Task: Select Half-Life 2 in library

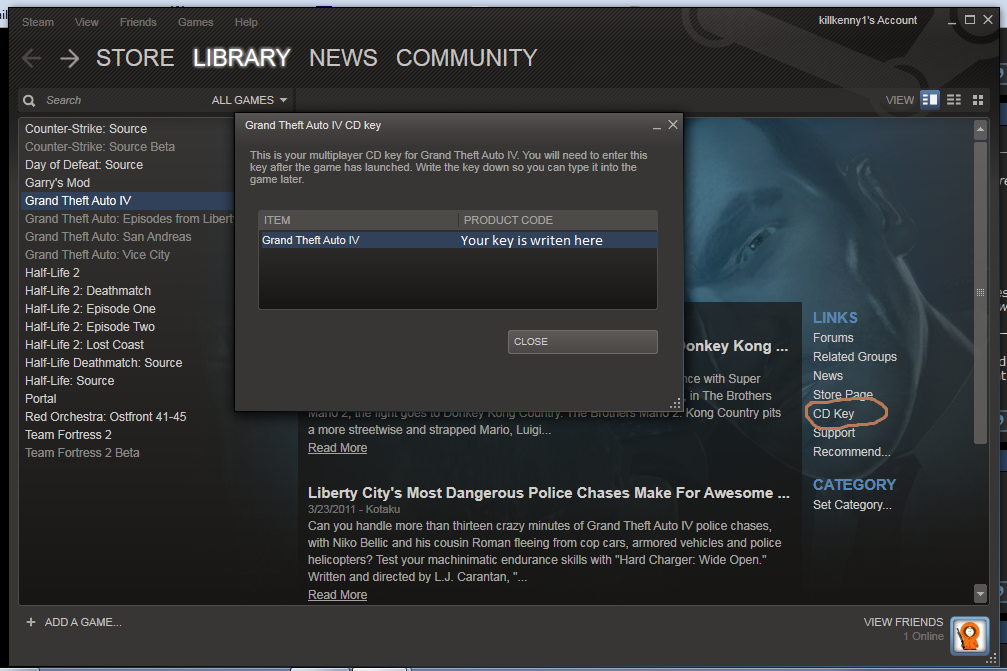Action: (52, 272)
